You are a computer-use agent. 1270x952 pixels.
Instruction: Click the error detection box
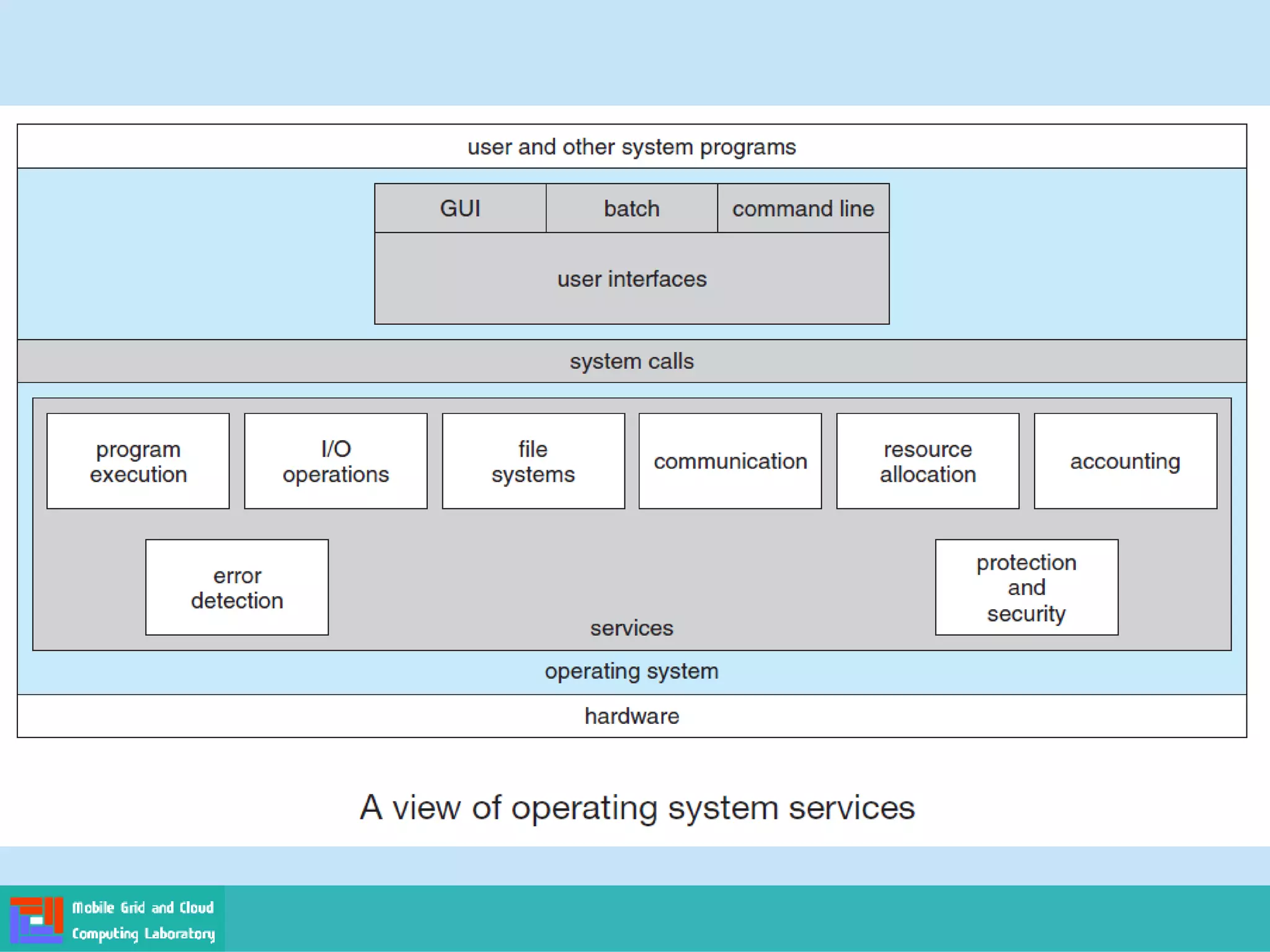point(237,588)
